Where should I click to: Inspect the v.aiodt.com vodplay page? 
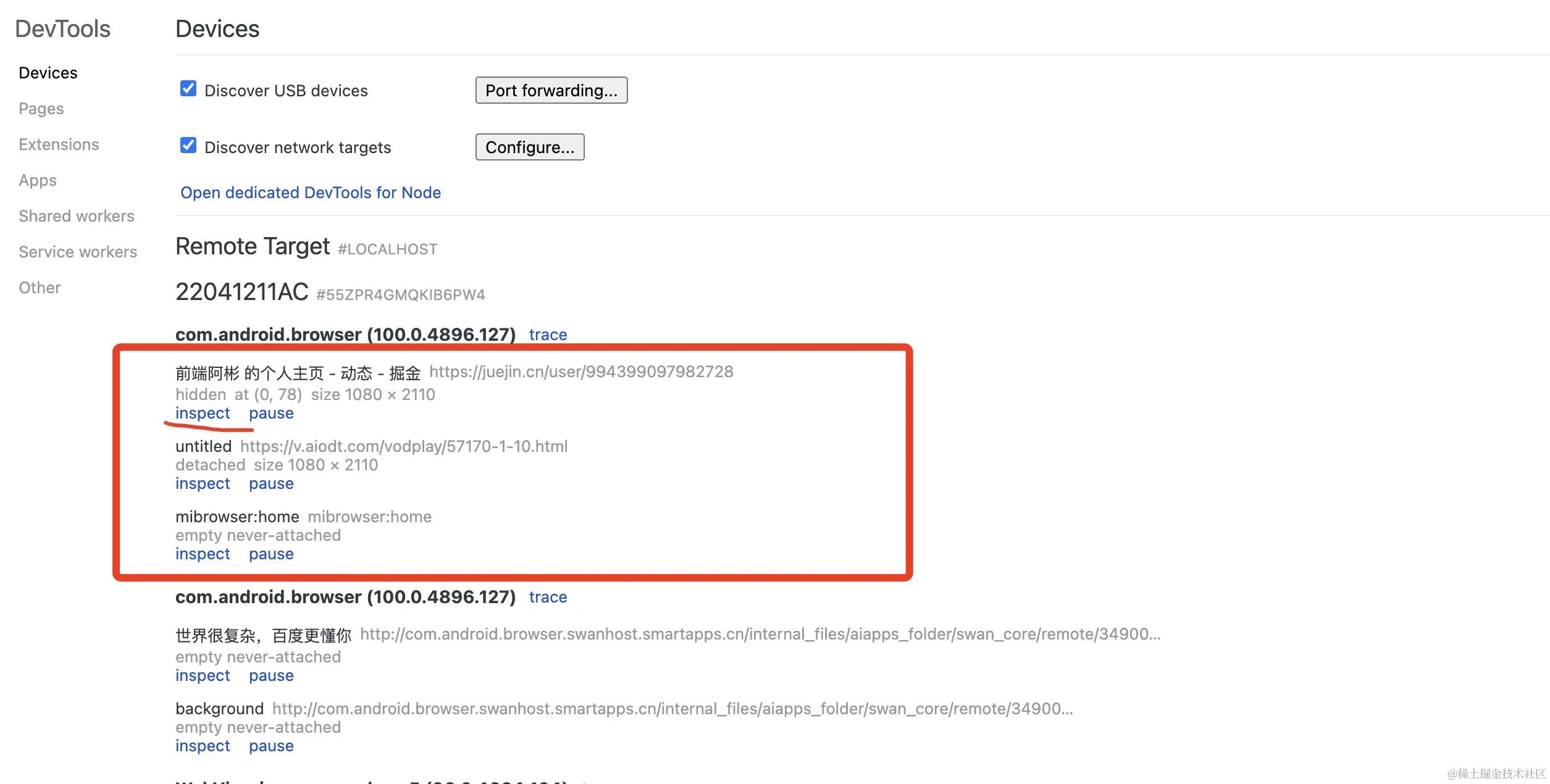point(203,483)
